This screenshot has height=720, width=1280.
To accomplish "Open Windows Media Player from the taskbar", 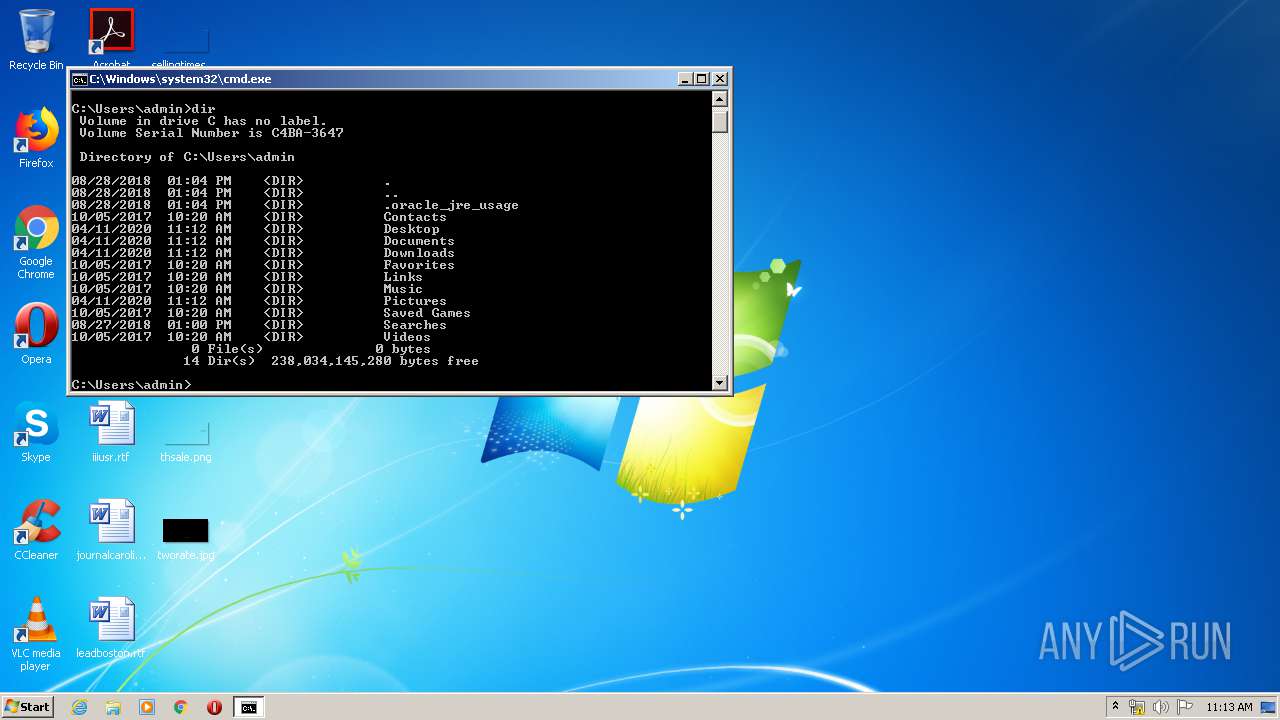I will 147,707.
